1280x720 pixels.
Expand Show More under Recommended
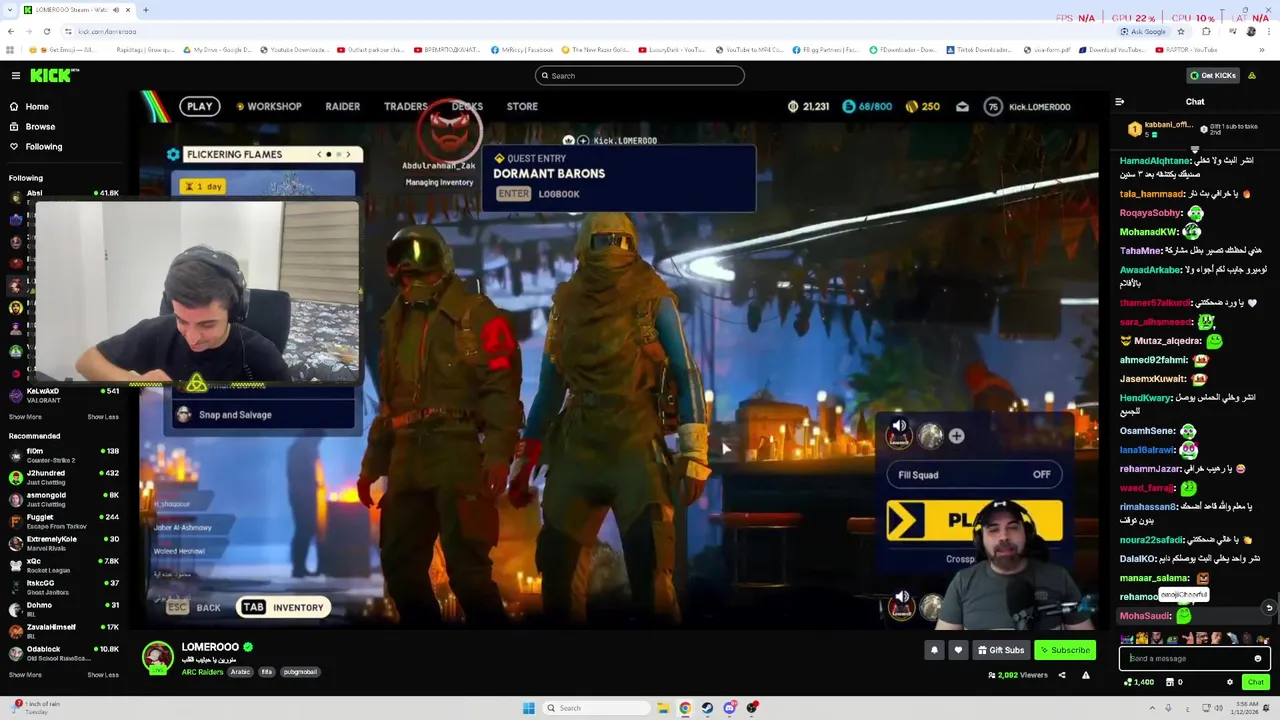(x=25, y=675)
